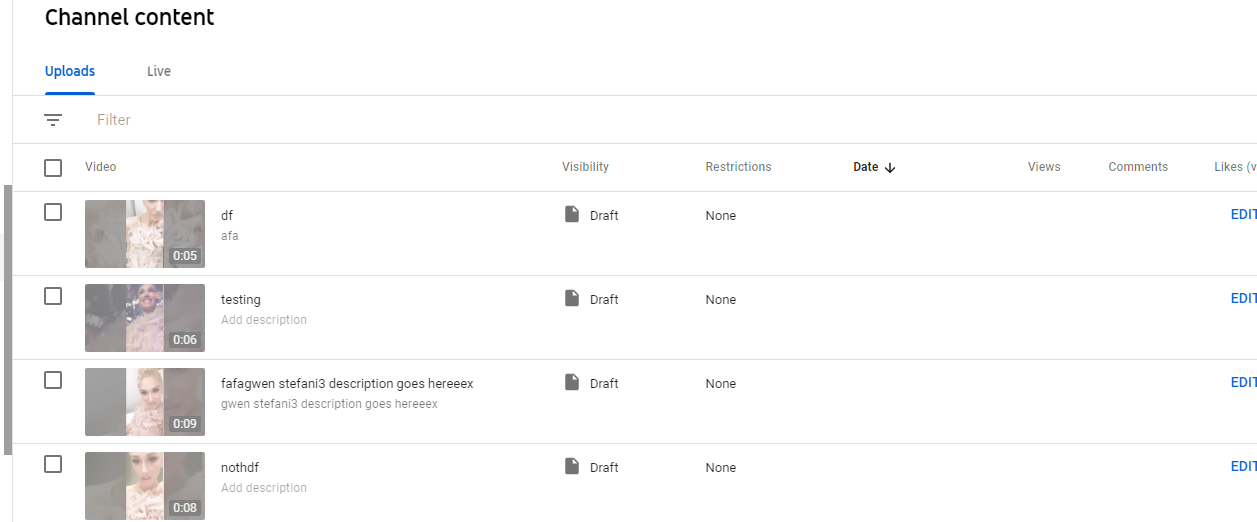Click the Comments column header

pyautogui.click(x=1138, y=167)
